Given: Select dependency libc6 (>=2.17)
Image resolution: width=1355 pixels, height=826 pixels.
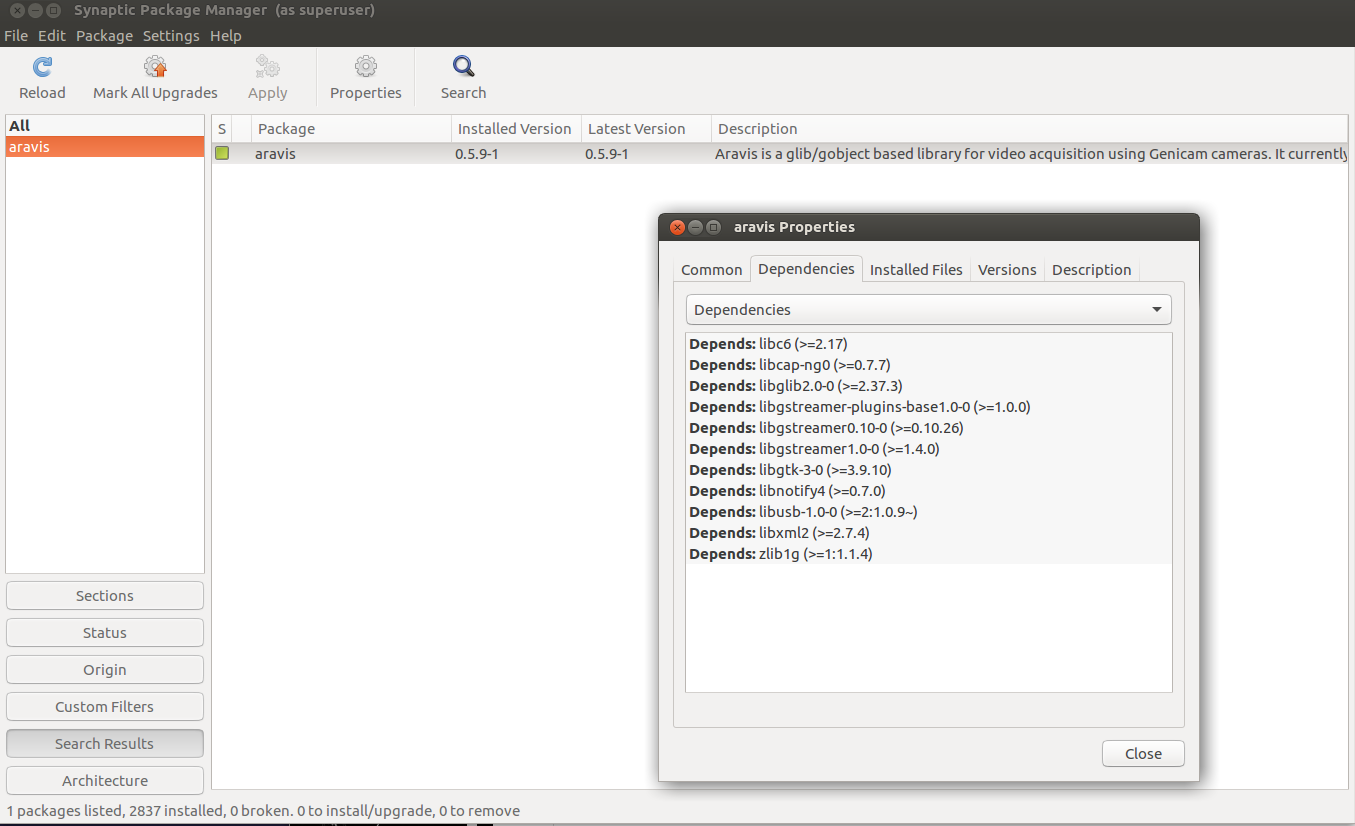Looking at the screenshot, I should tap(928, 344).
